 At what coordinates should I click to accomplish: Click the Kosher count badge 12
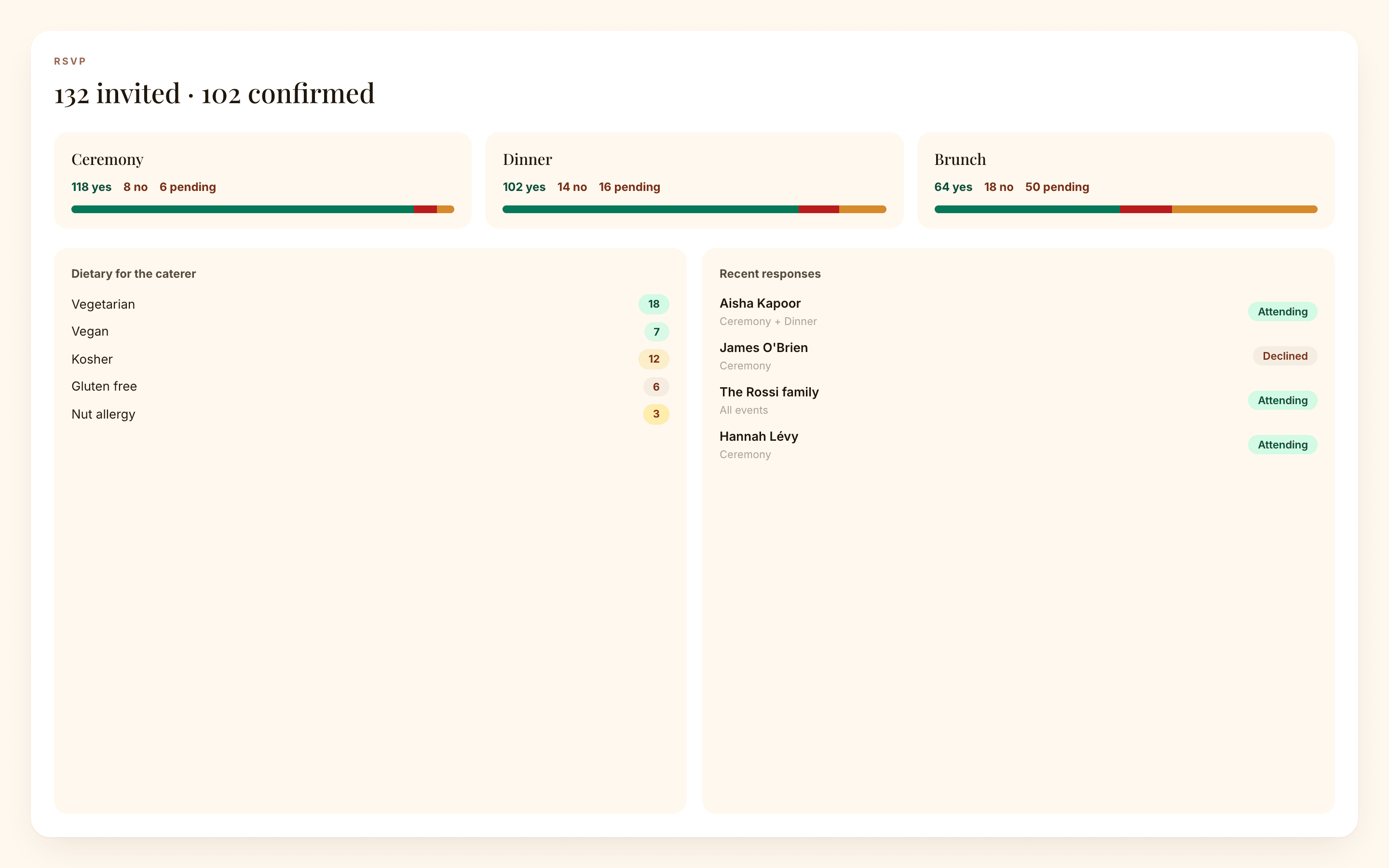[653, 359]
